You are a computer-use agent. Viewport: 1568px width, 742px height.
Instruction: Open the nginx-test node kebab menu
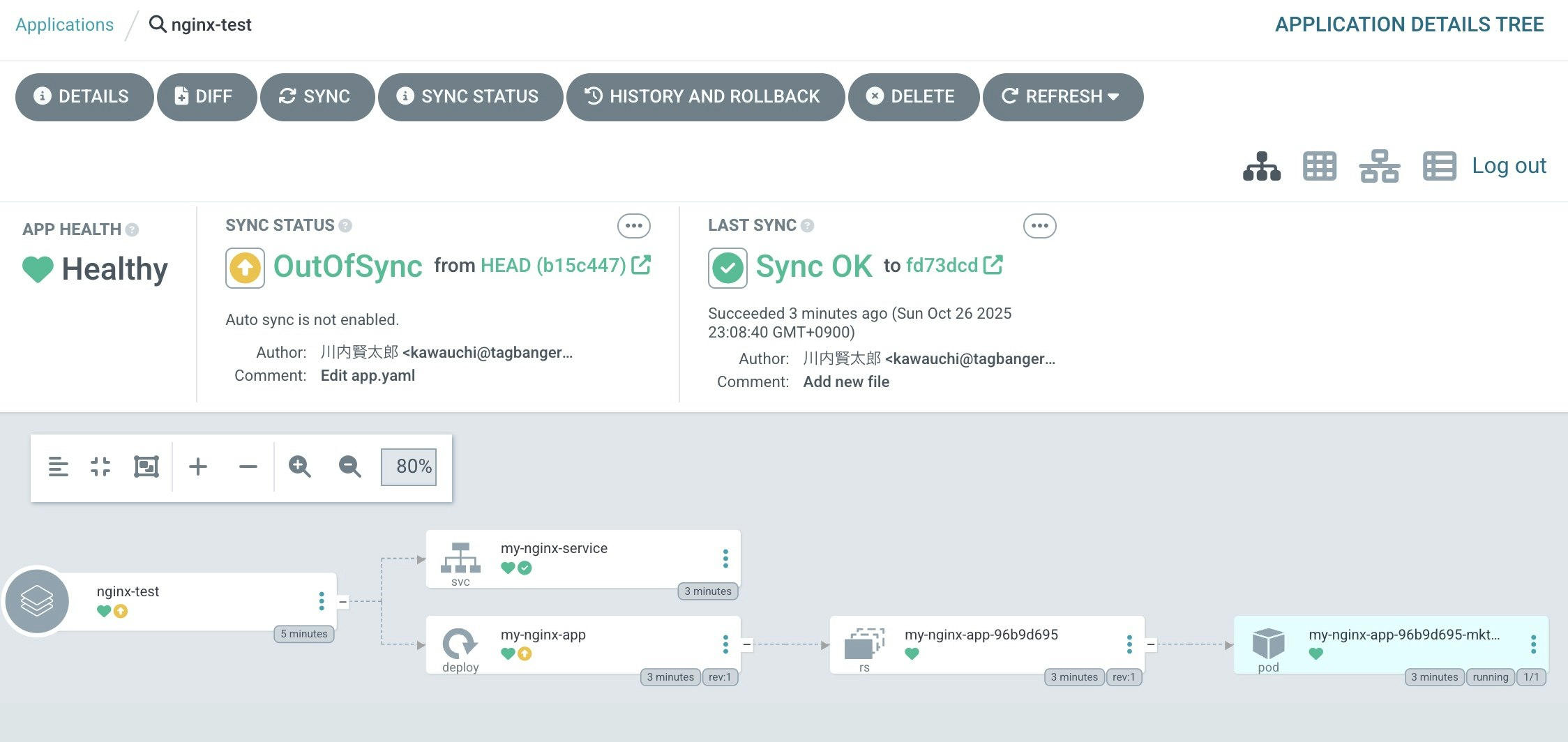(x=322, y=601)
